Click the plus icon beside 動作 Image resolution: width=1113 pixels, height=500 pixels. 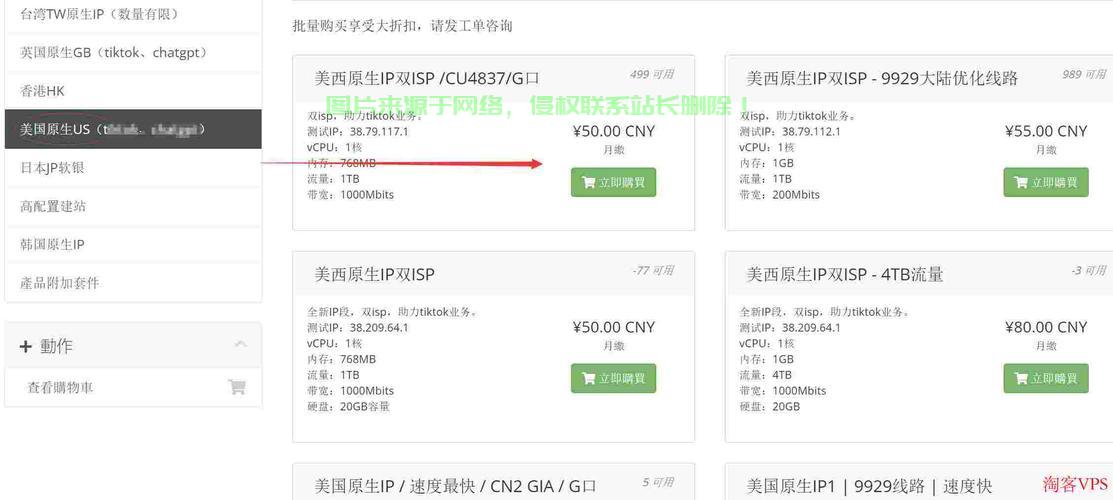(x=26, y=347)
